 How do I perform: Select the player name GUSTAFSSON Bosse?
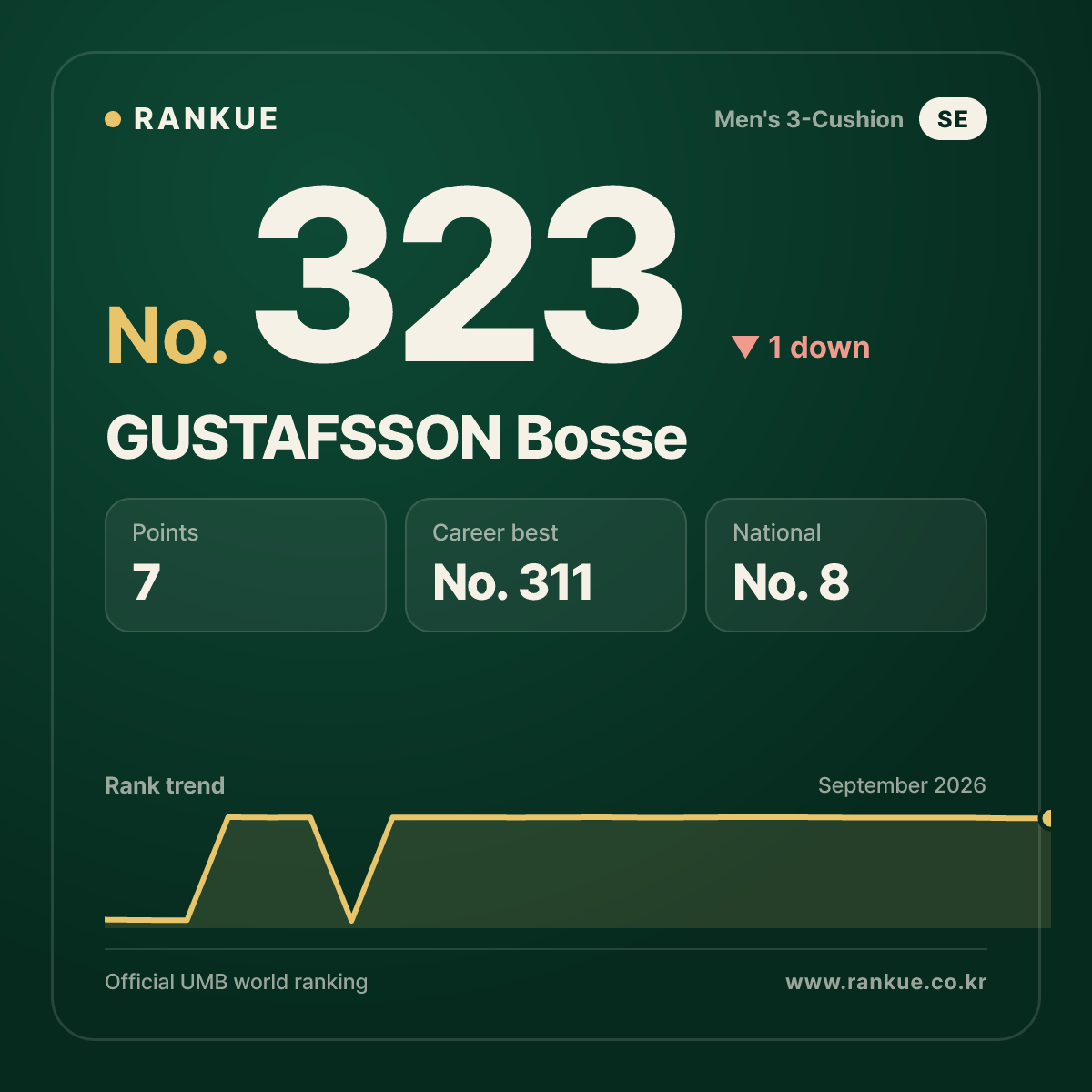[x=397, y=438]
